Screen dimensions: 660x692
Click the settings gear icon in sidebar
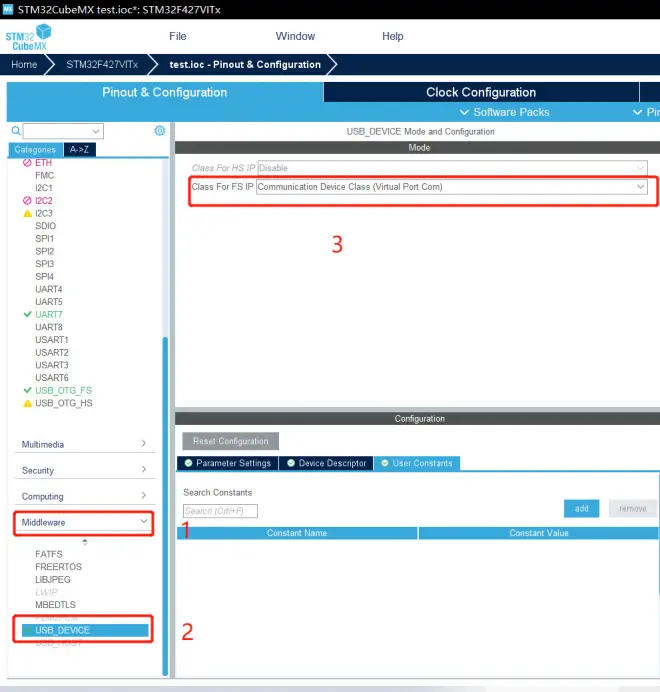159,131
